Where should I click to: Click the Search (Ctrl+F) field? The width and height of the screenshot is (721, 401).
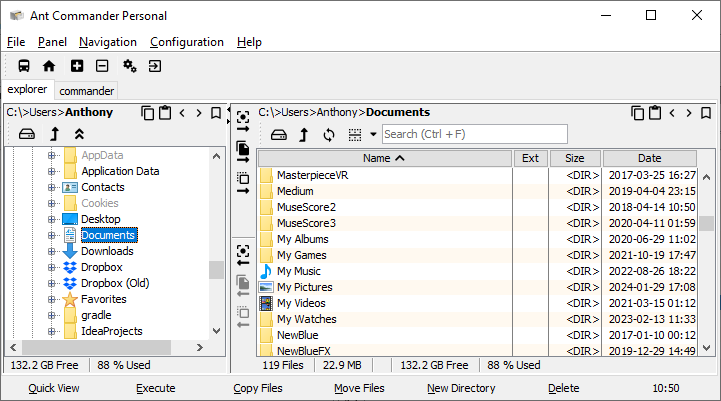pos(475,134)
